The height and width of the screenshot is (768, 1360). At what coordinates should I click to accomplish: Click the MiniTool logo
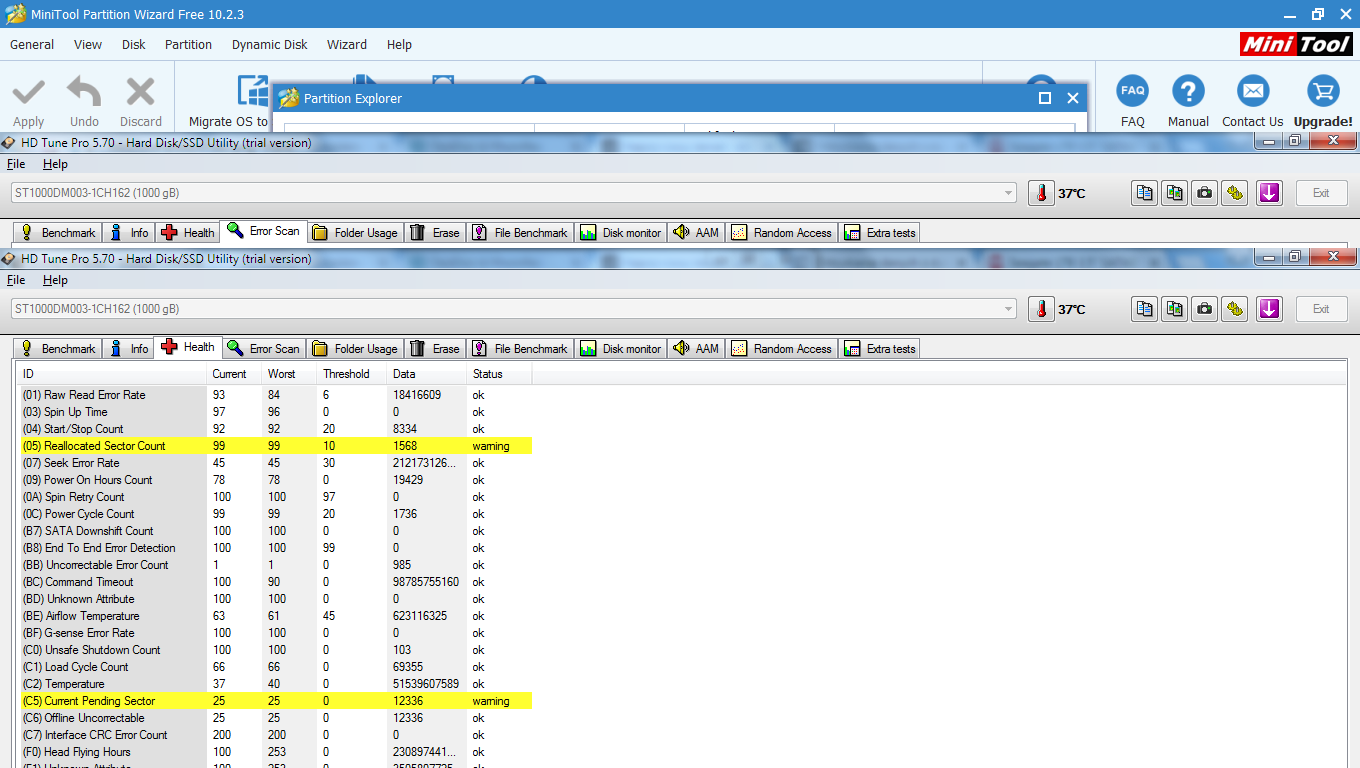pyautogui.click(x=1296, y=44)
